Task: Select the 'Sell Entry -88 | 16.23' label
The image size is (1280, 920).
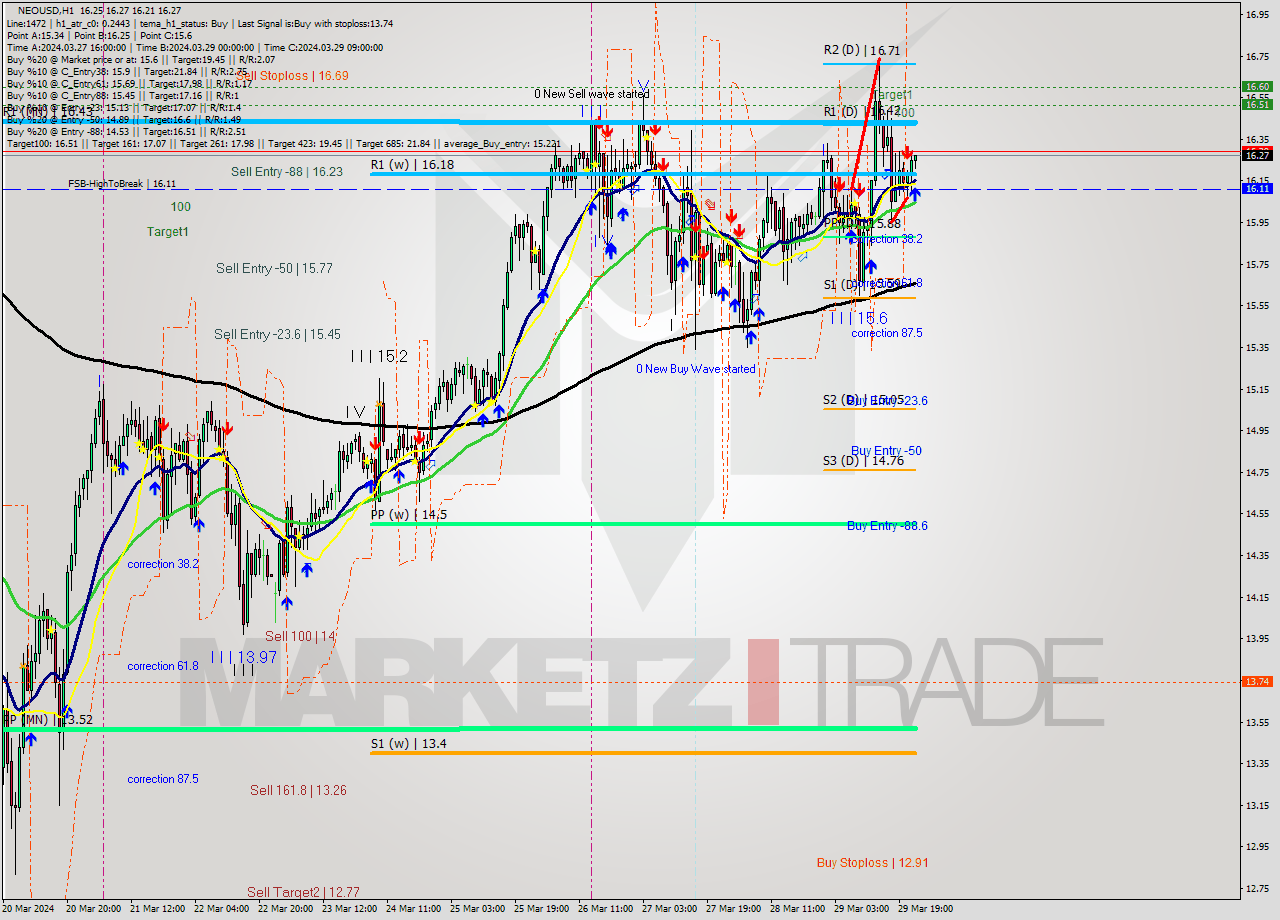Action: pos(287,172)
